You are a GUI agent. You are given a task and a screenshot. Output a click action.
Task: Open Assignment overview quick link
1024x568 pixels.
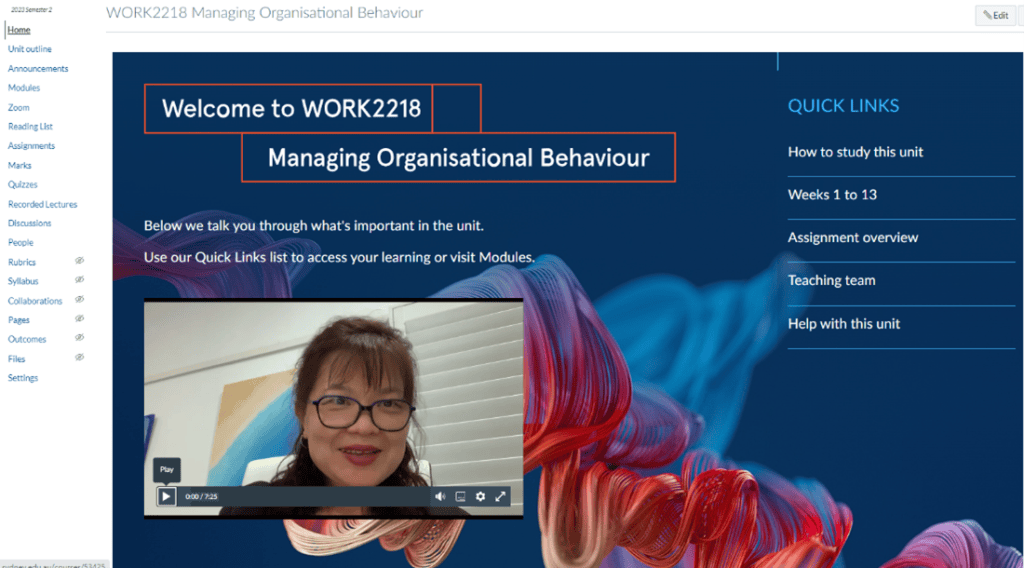852,238
